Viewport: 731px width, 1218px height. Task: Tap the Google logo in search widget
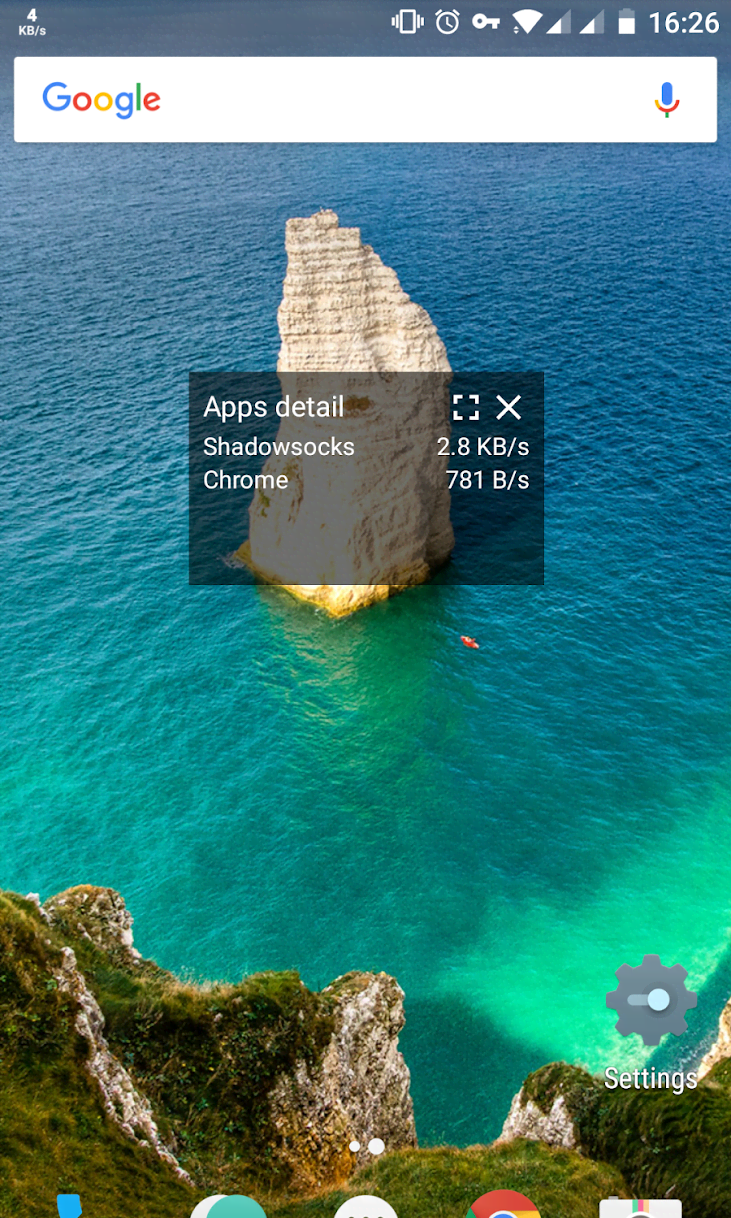[101, 100]
